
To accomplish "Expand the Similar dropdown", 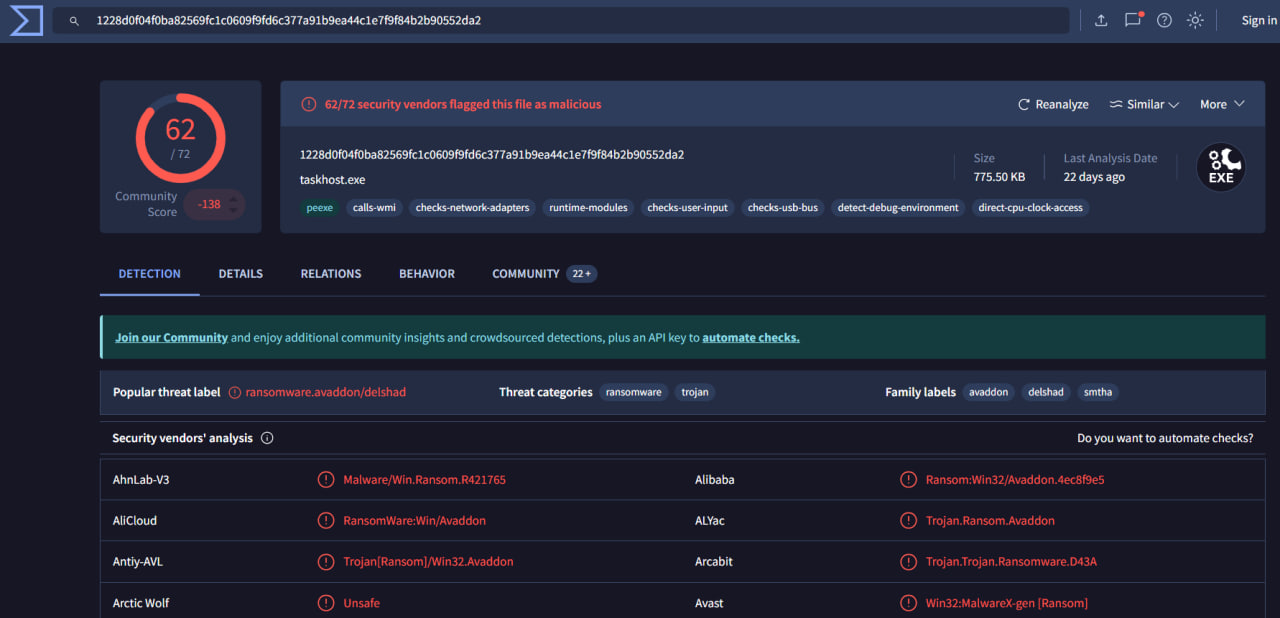I will tap(1144, 104).
